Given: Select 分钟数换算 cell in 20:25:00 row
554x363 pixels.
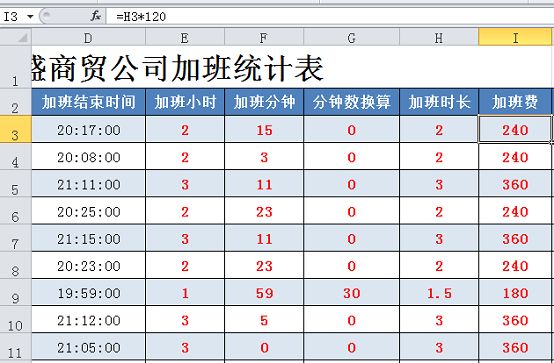Looking at the screenshot, I should tap(351, 211).
